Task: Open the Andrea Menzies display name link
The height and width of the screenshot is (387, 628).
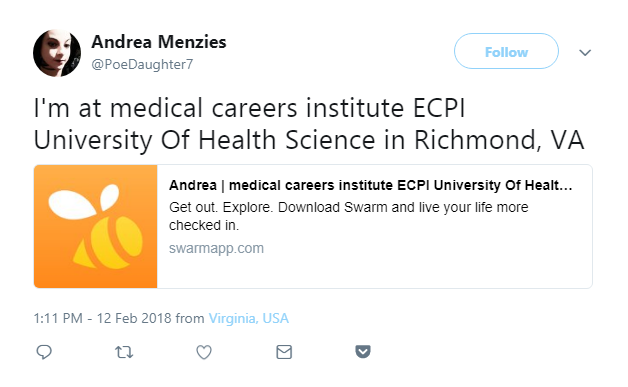Action: pos(159,42)
